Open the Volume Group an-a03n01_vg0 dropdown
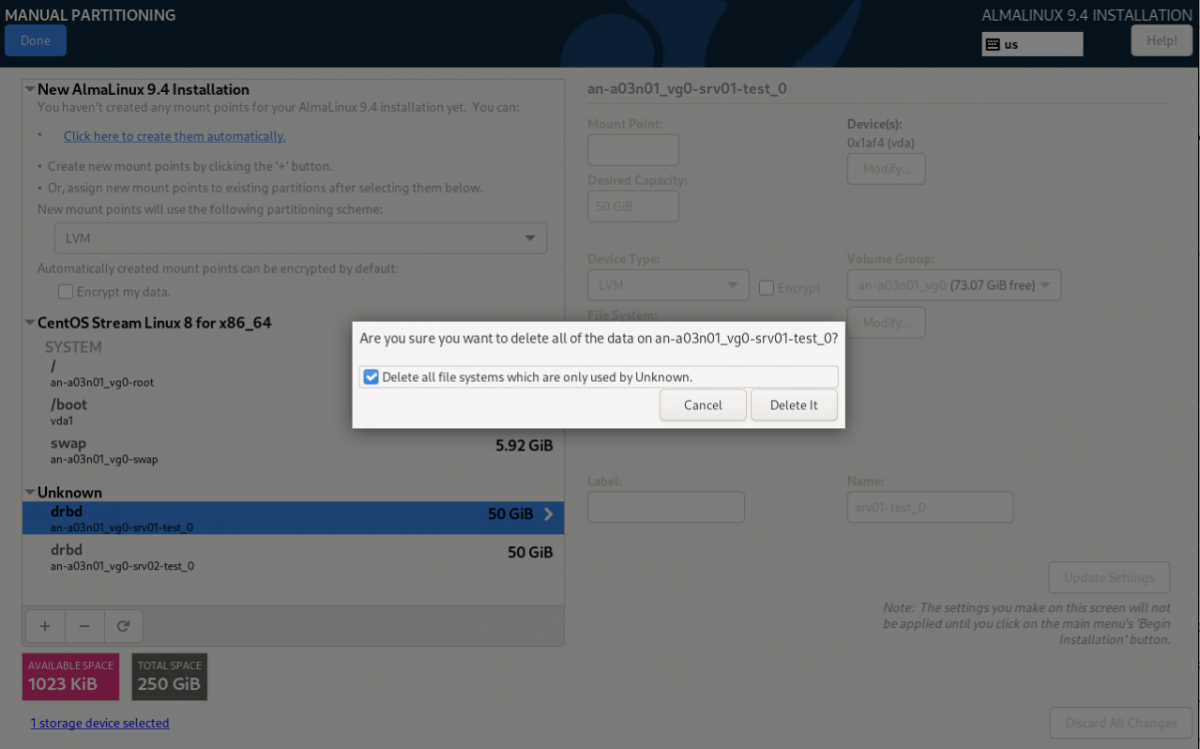The width and height of the screenshot is (1200, 749). coord(953,286)
